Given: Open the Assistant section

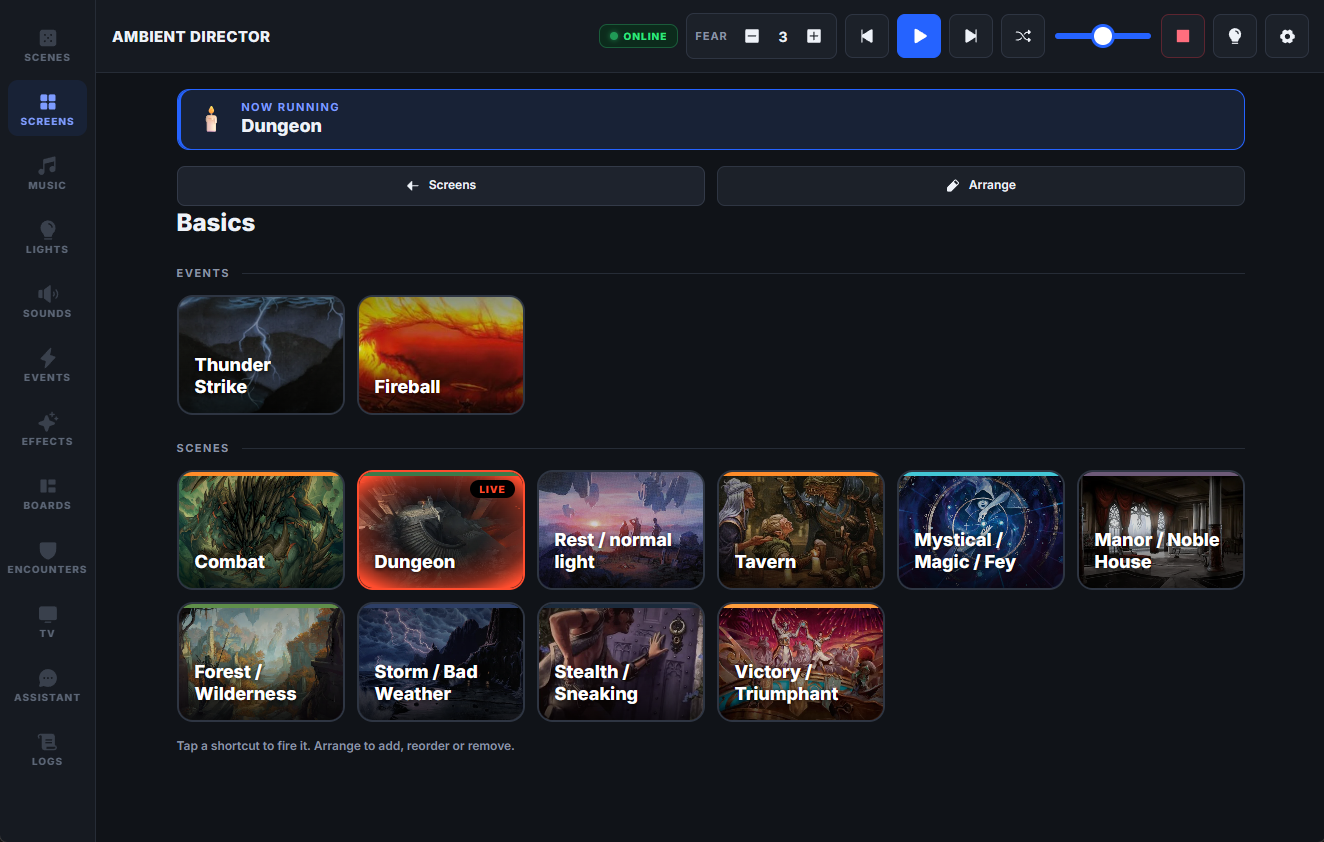Looking at the screenshot, I should pyautogui.click(x=47, y=684).
